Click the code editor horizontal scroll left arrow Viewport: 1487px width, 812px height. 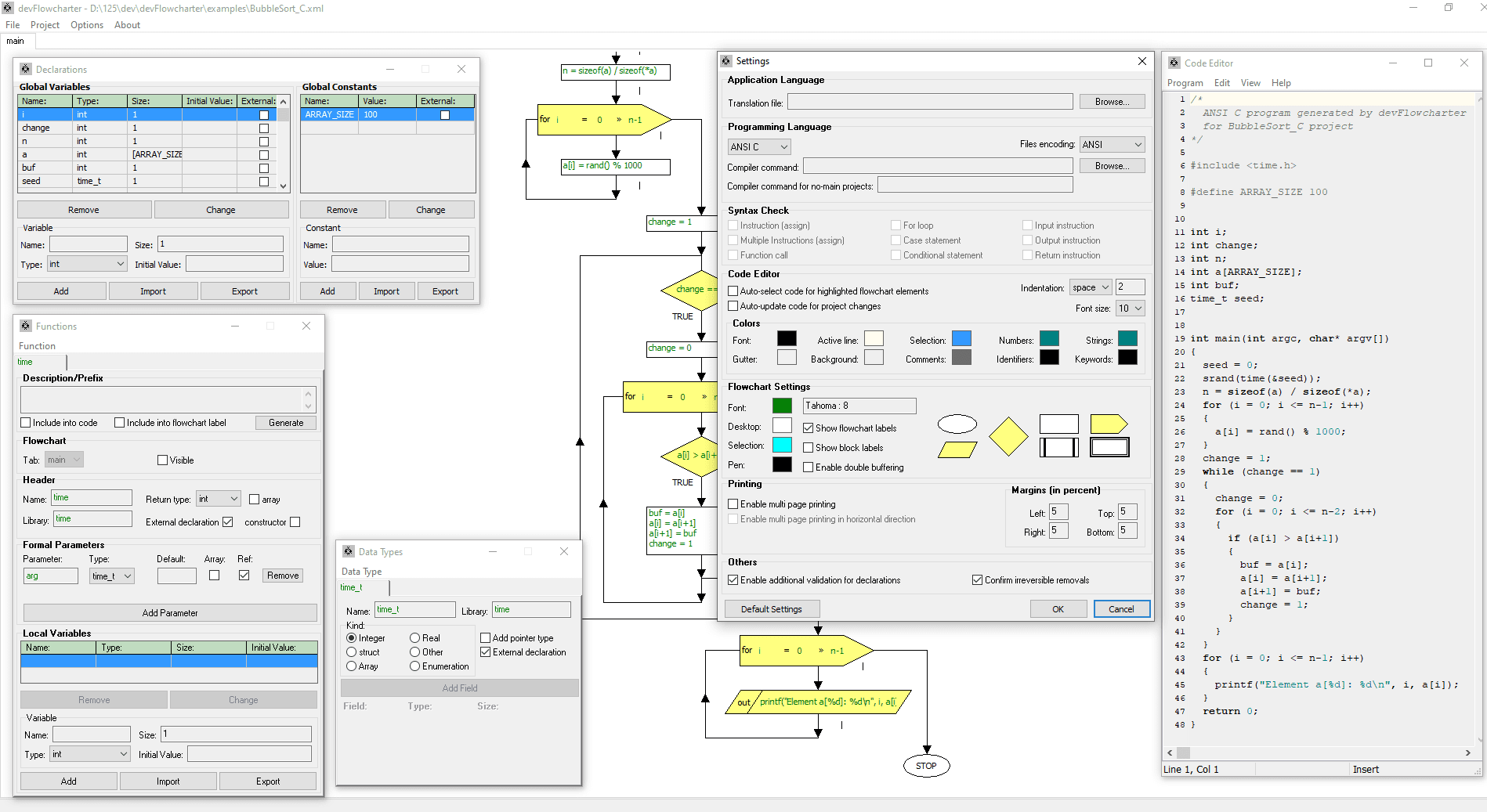(1170, 752)
